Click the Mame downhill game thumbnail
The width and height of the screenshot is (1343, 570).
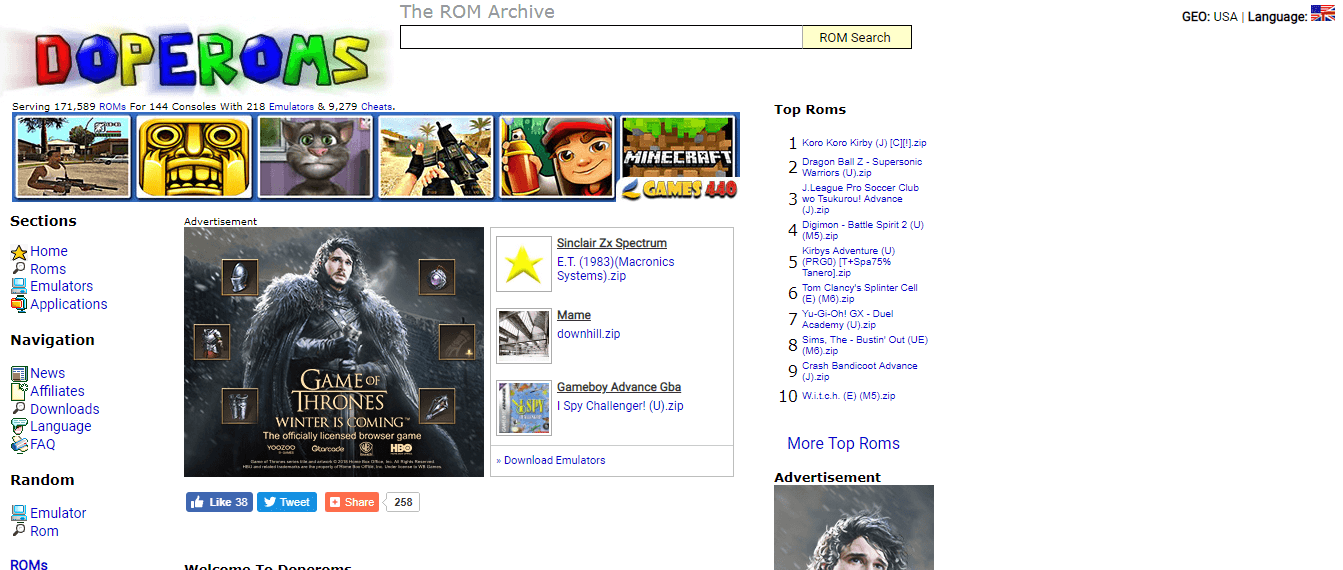[x=524, y=336]
